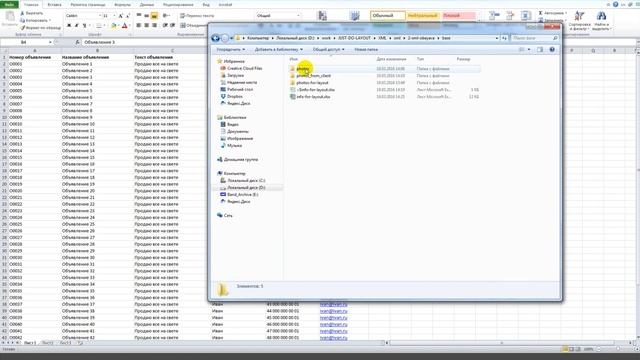Click Wrap Text (Перенос текста) in Excel

click(197, 16)
